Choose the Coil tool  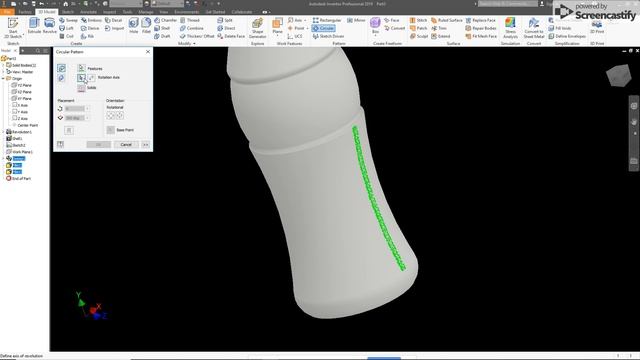[x=67, y=36]
